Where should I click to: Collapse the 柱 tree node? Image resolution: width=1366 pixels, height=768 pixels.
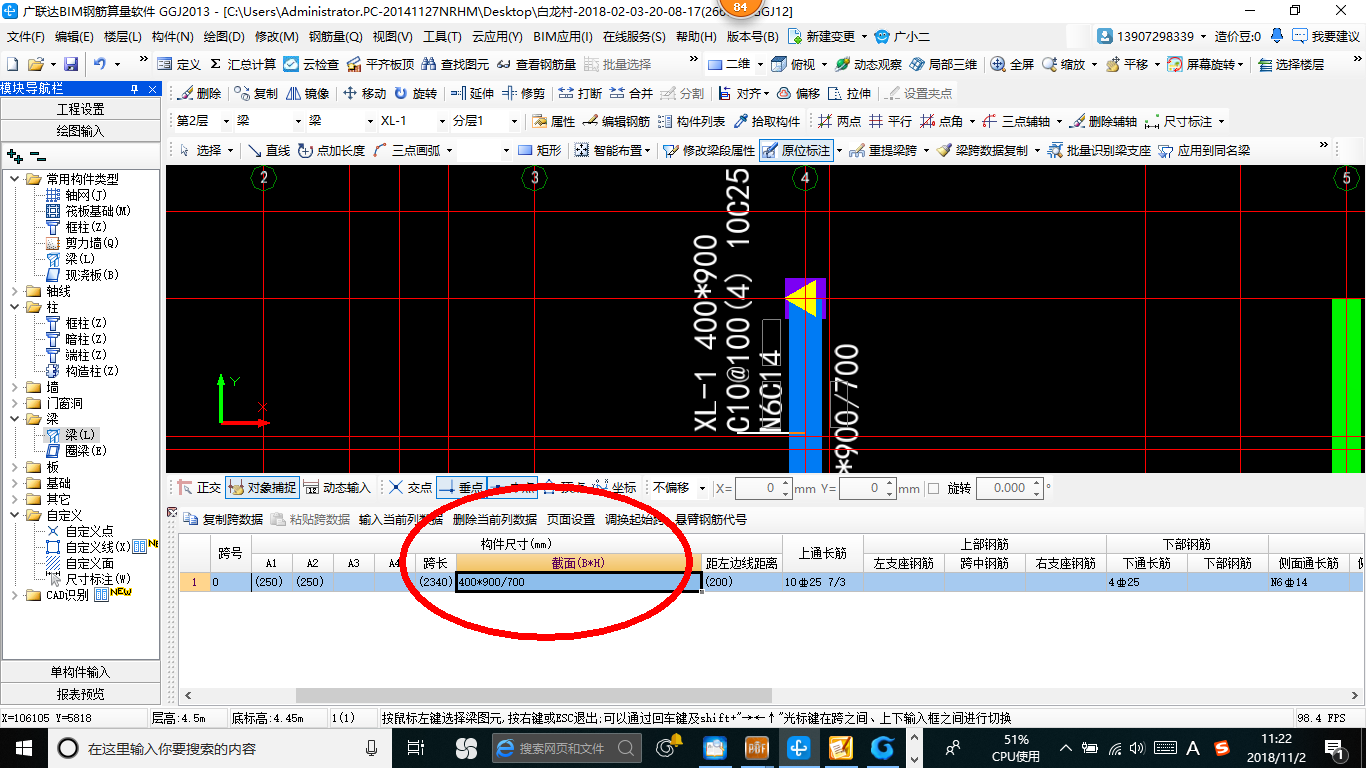pos(14,307)
